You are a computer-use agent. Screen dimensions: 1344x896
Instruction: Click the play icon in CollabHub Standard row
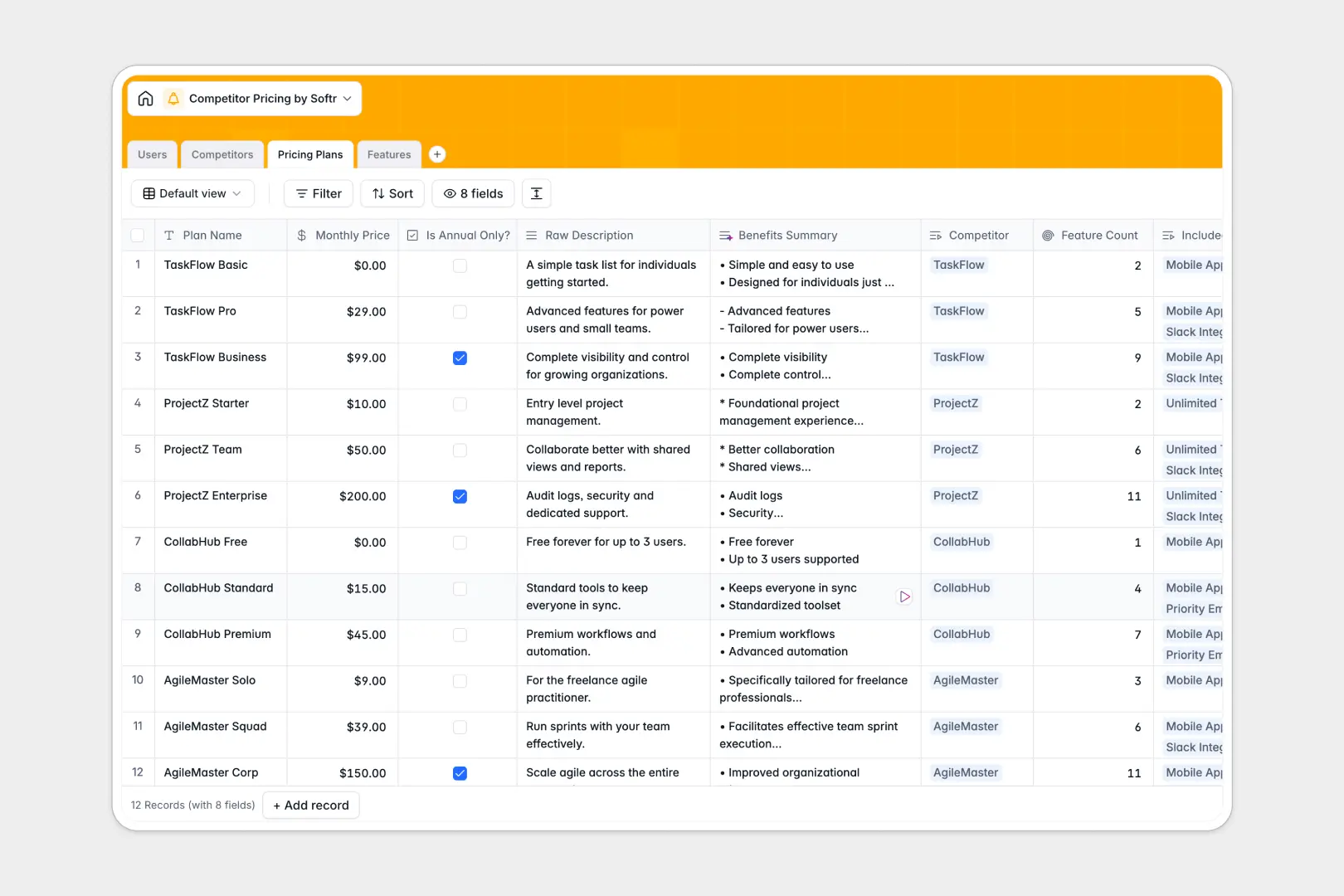(904, 597)
